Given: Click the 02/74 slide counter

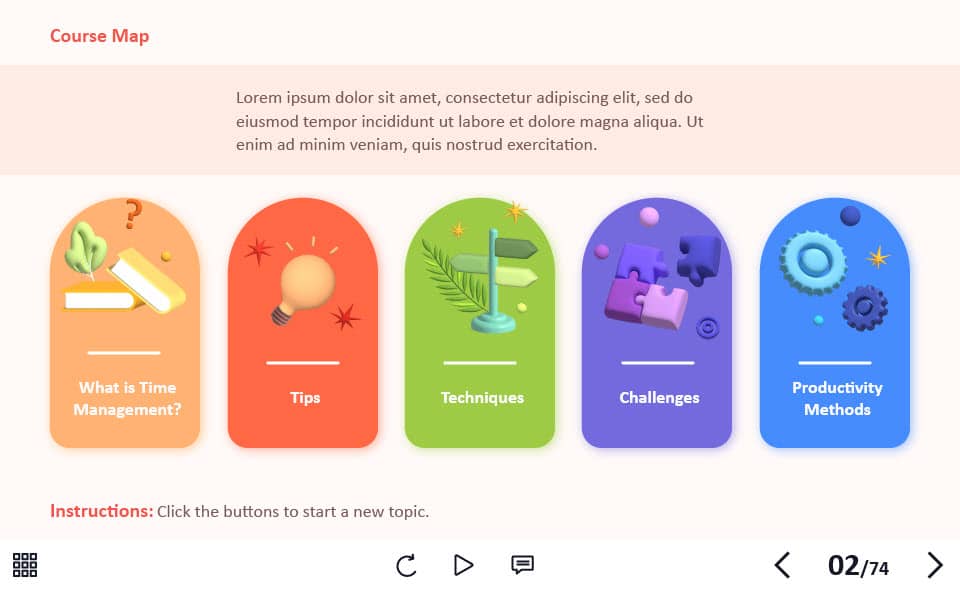Looking at the screenshot, I should [858, 566].
